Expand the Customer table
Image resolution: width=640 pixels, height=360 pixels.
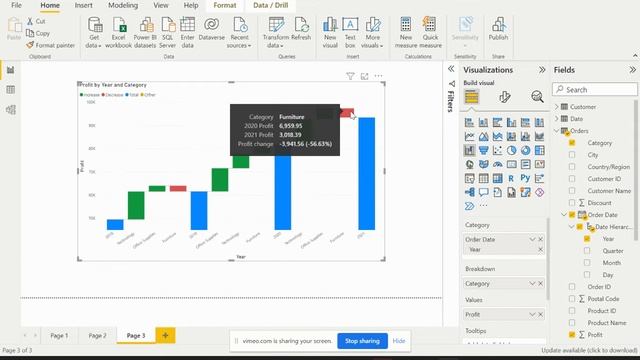tap(557, 107)
